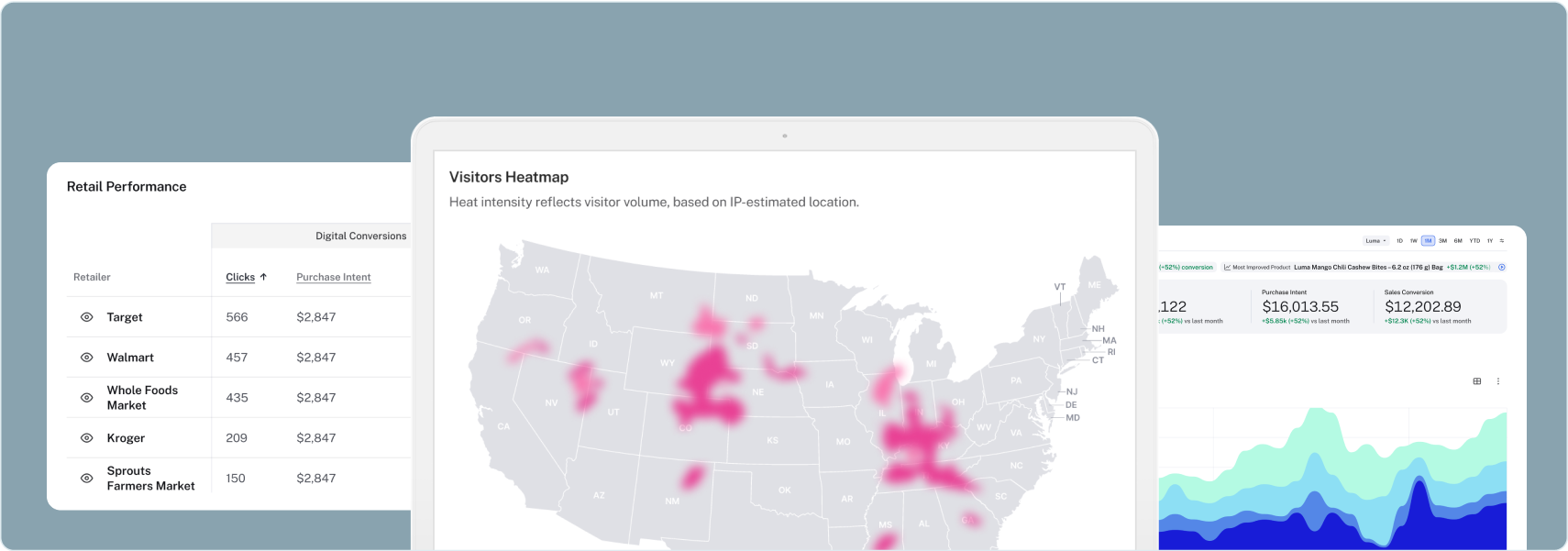1568x551 pixels.
Task: Click the blue circled arrow icon
Action: [1502, 268]
